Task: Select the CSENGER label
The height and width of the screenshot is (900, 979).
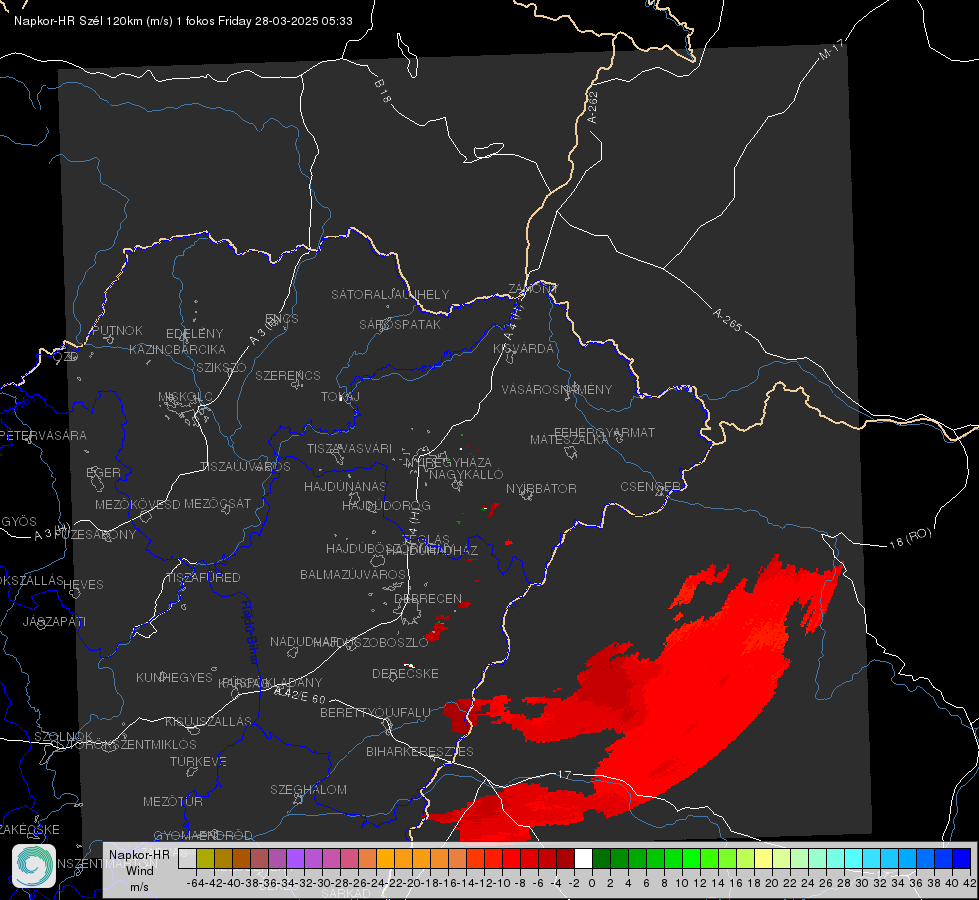Action: click(651, 487)
